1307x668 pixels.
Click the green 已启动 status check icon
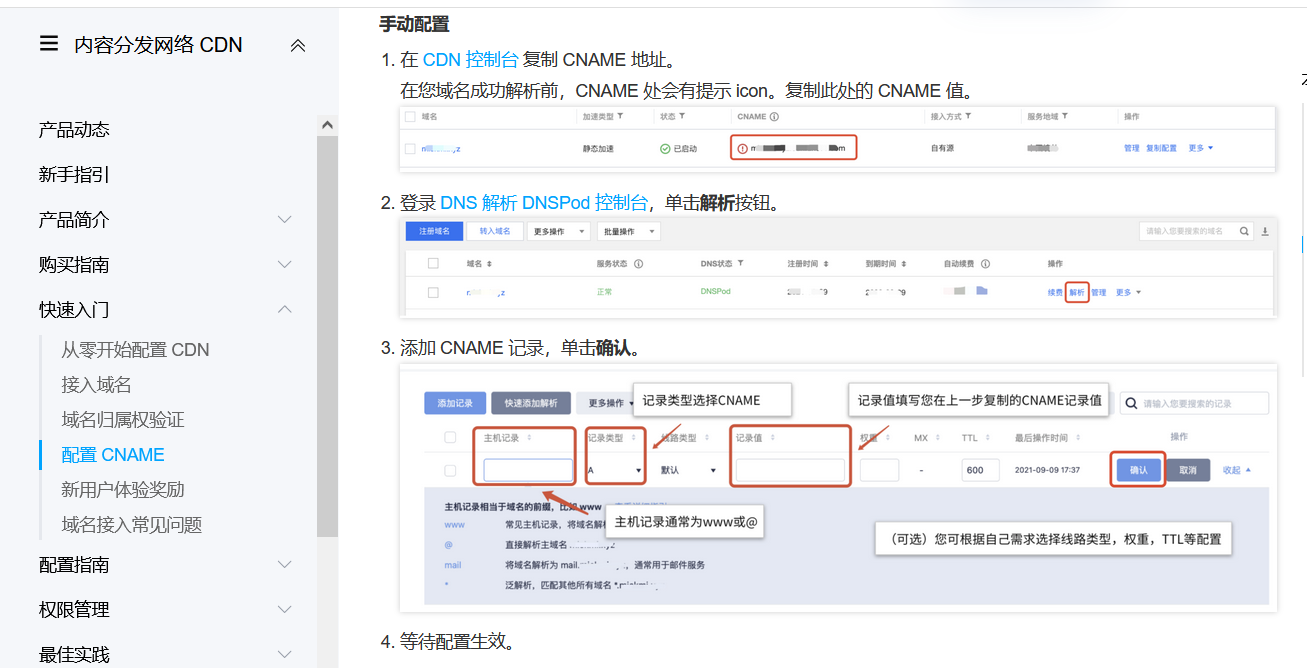pos(665,149)
